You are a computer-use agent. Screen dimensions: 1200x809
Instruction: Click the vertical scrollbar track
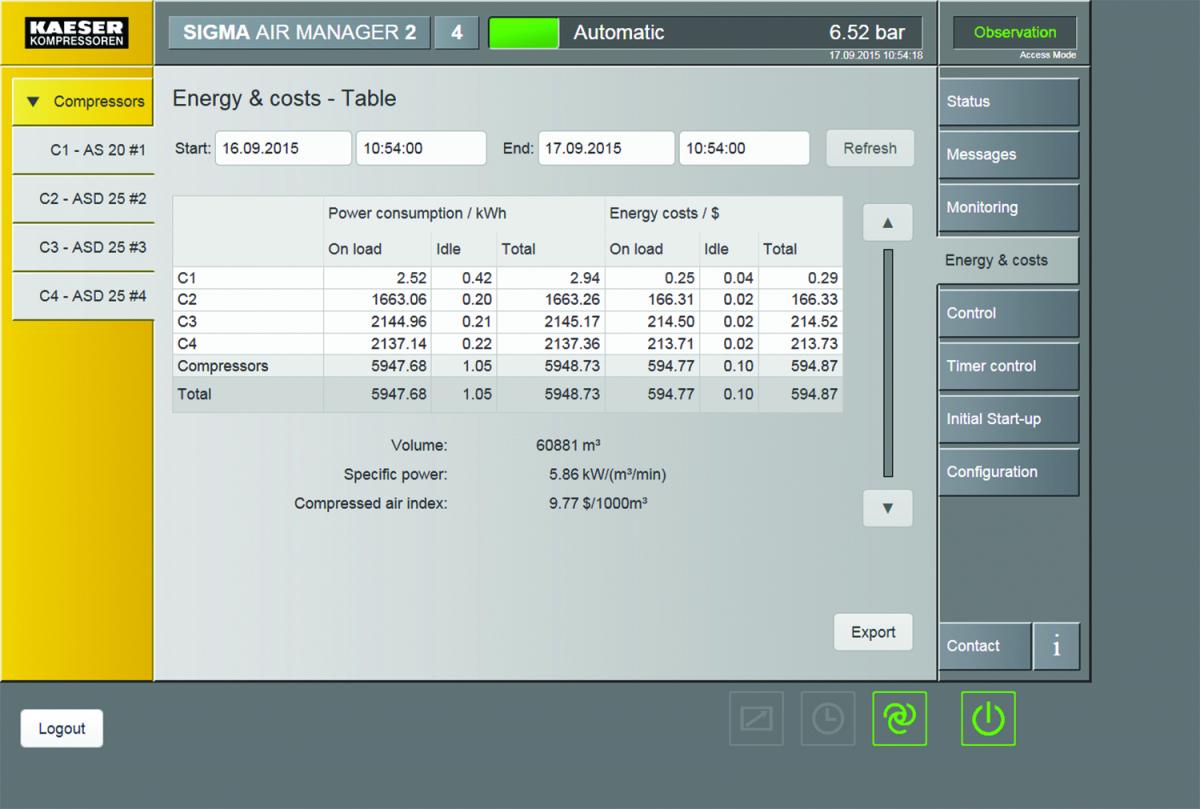coord(888,363)
